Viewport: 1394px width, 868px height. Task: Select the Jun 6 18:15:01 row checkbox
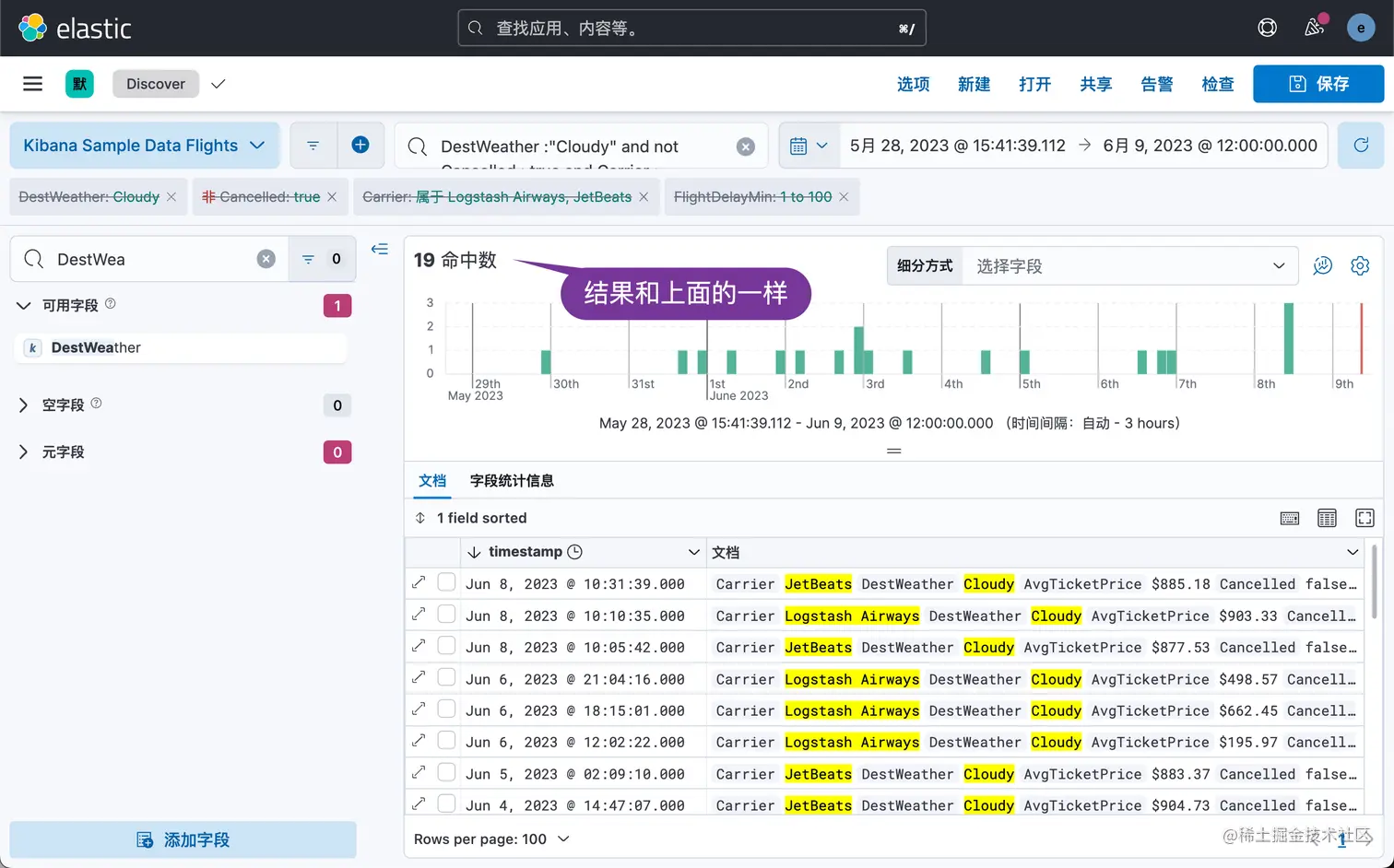(x=446, y=709)
